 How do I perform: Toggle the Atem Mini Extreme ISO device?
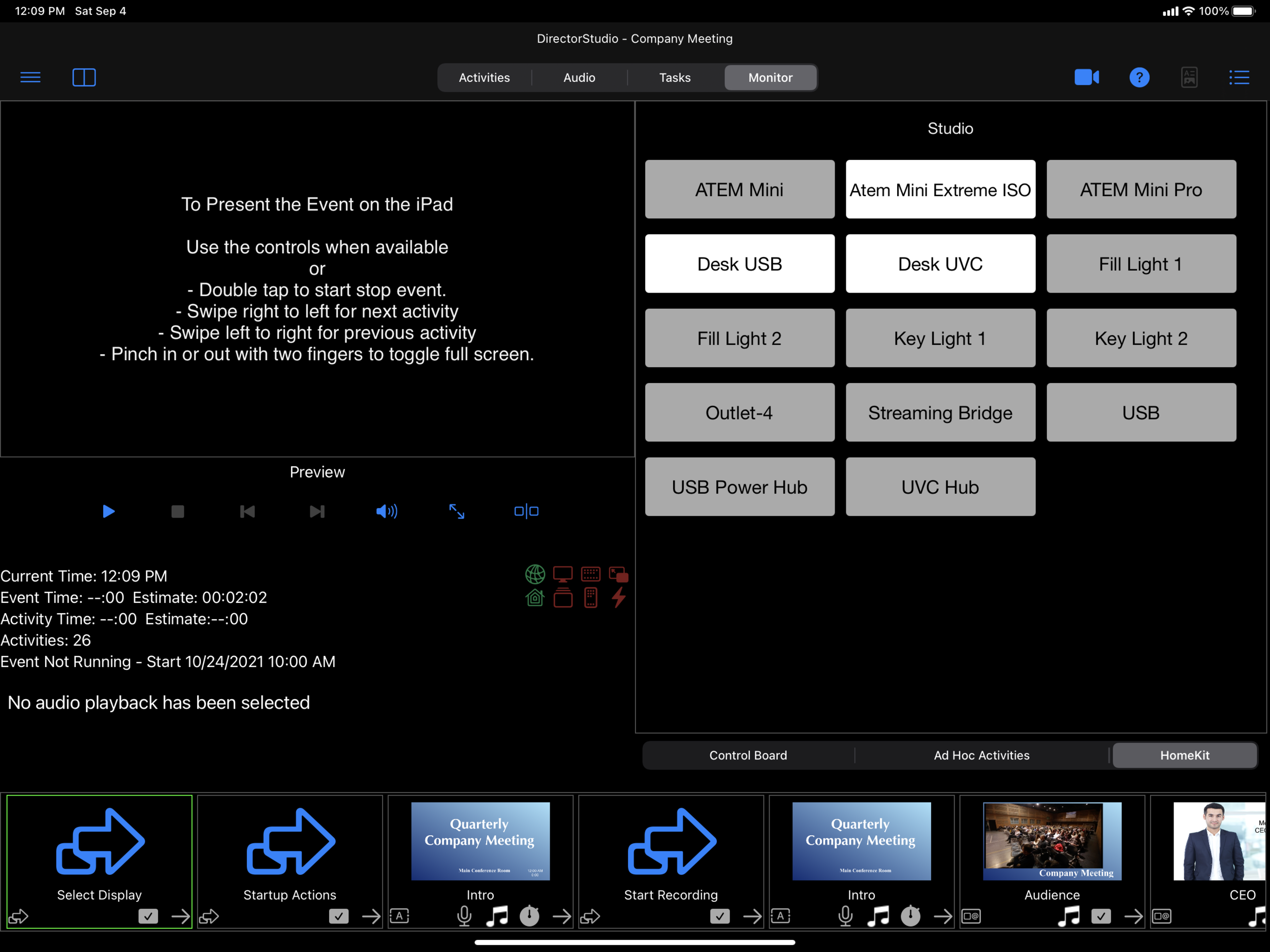click(940, 189)
